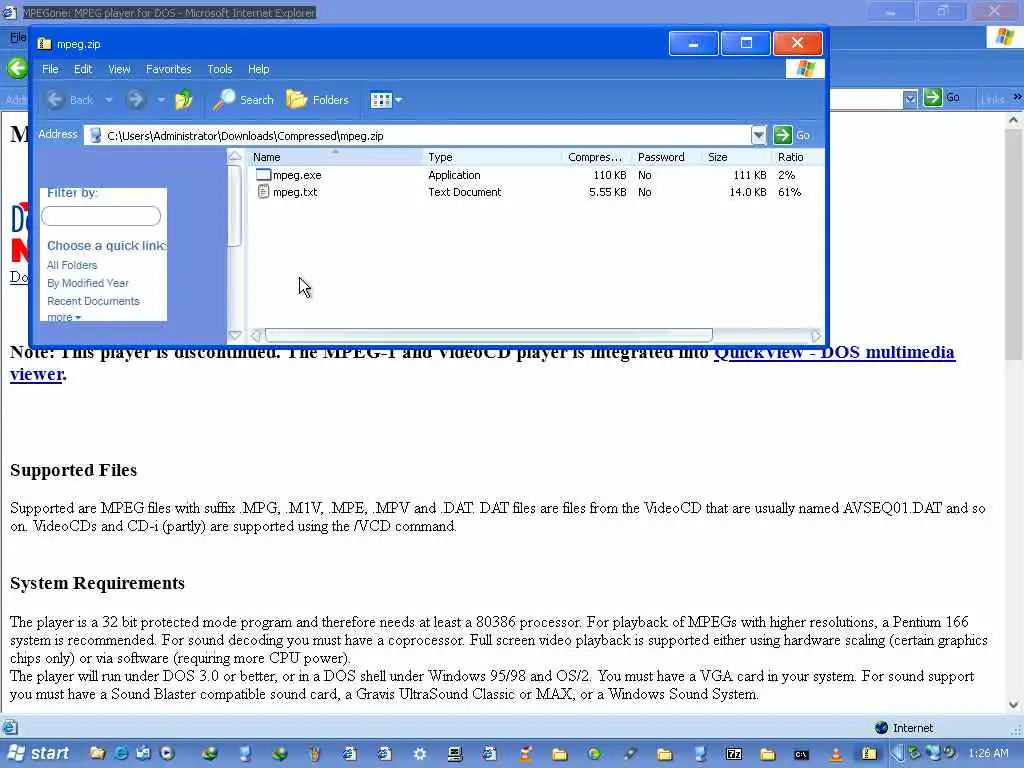The image size is (1024, 768).
Task: Expand the Views dropdown arrow
Action: tap(398, 100)
